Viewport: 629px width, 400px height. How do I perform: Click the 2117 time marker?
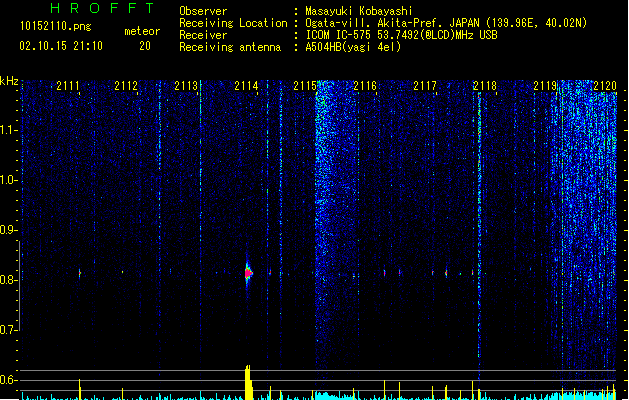[x=425, y=85]
